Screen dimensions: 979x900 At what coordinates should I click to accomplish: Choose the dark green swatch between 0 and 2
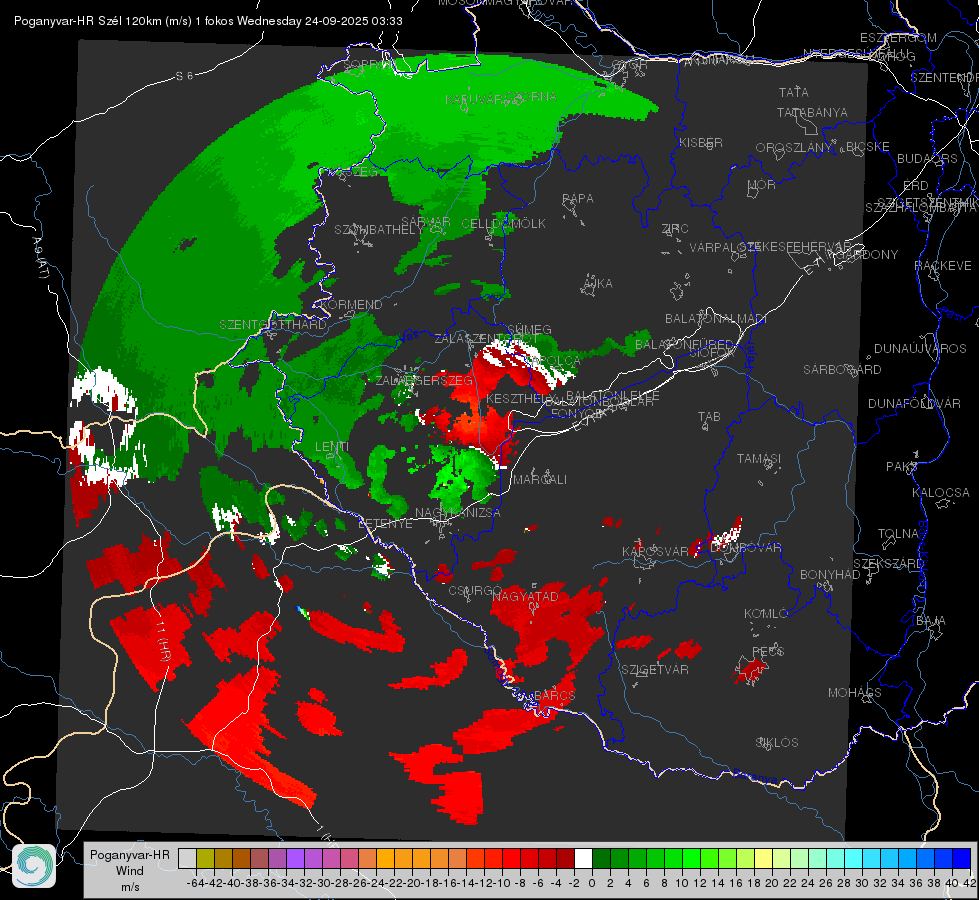pos(601,858)
